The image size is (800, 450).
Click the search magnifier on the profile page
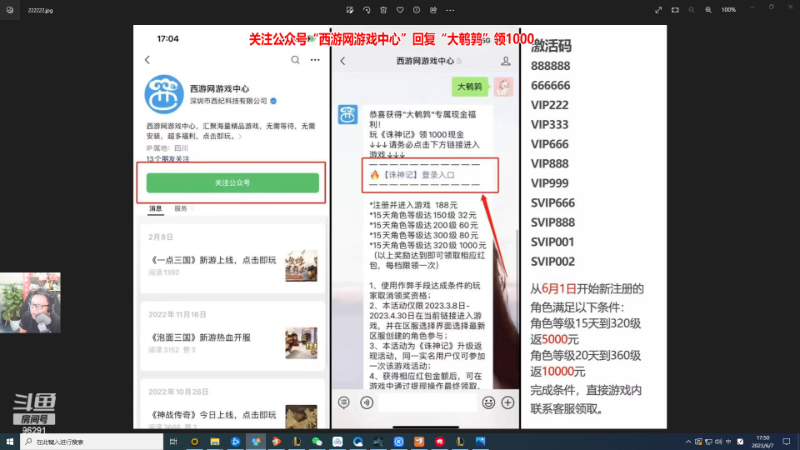[295, 60]
